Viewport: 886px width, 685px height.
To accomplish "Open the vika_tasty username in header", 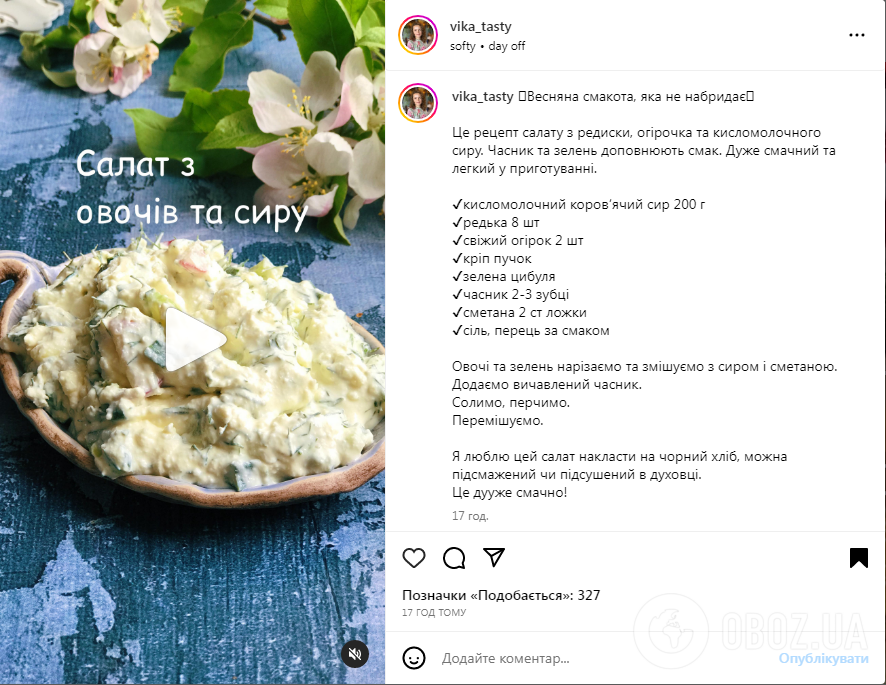I will (480, 27).
